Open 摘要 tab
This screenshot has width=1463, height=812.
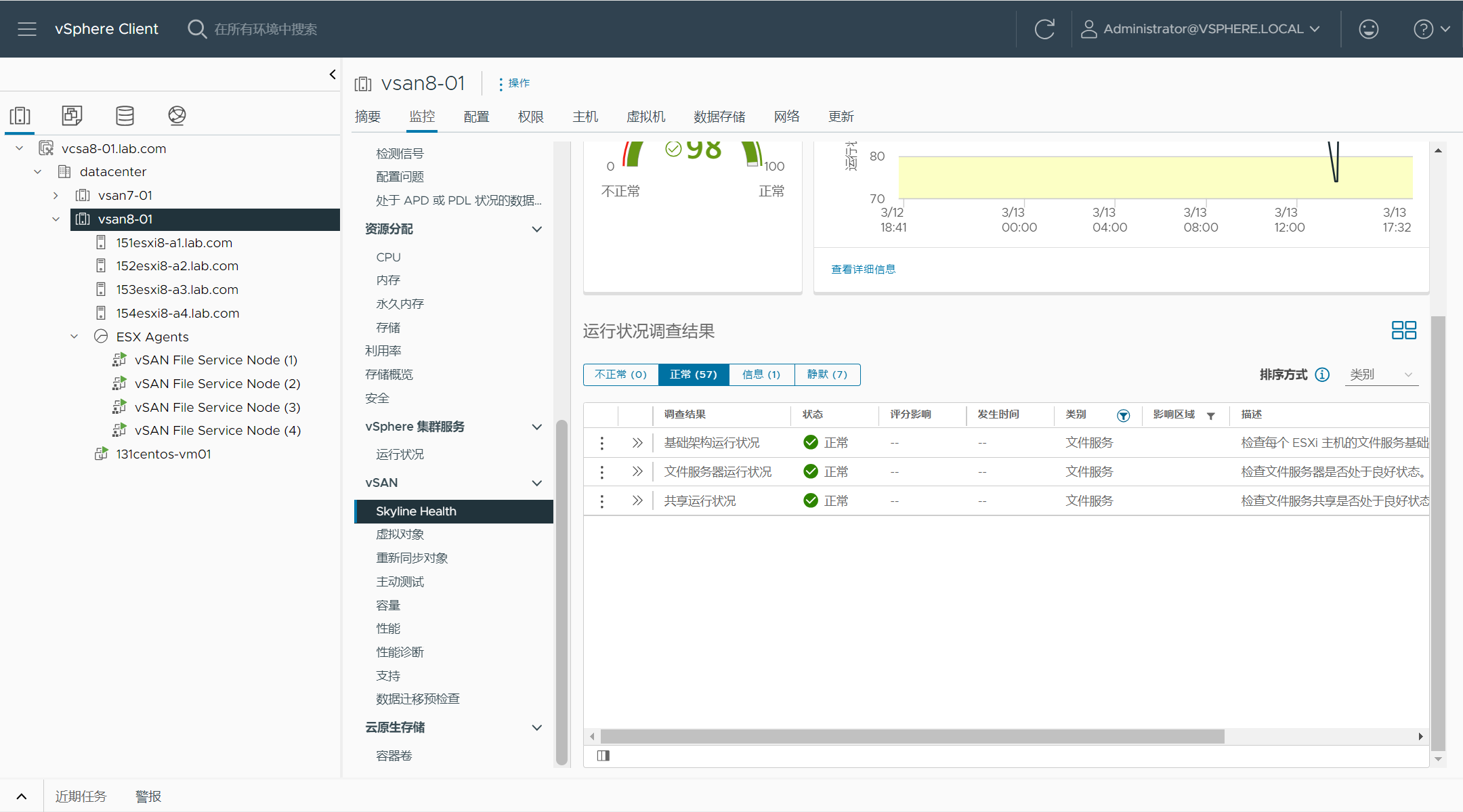(368, 116)
